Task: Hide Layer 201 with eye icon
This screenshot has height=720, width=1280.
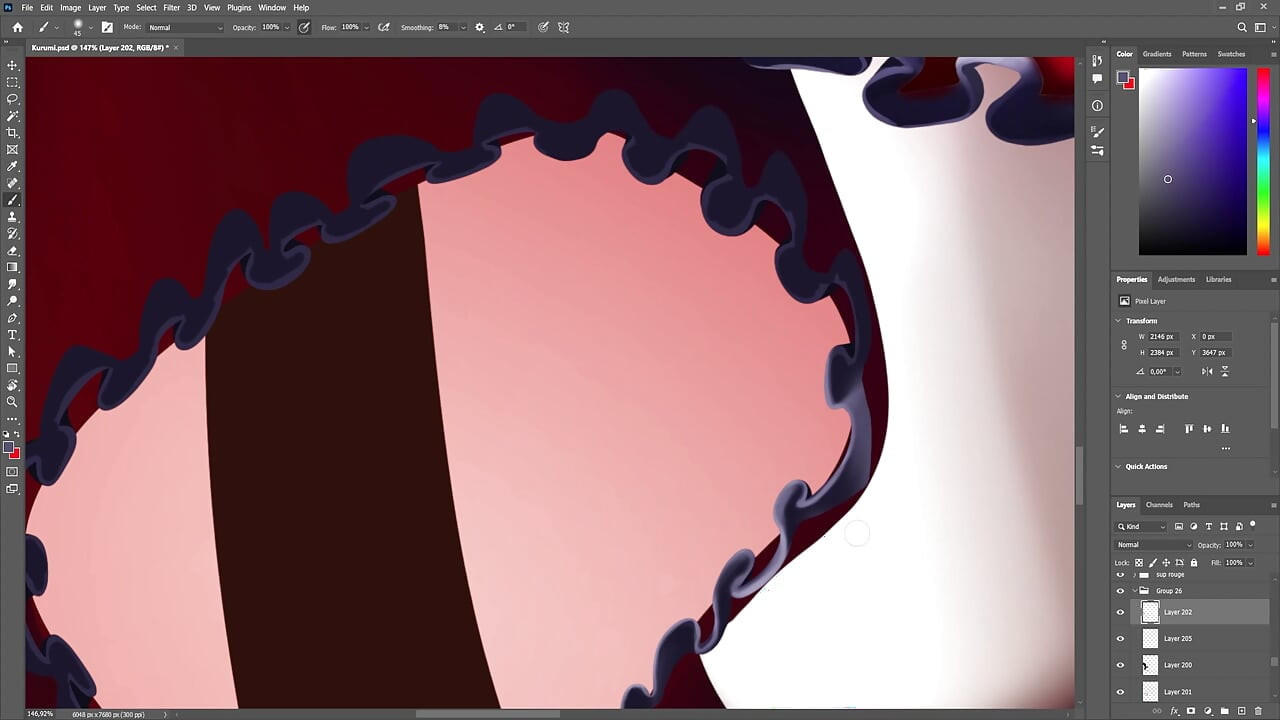Action: [1120, 691]
